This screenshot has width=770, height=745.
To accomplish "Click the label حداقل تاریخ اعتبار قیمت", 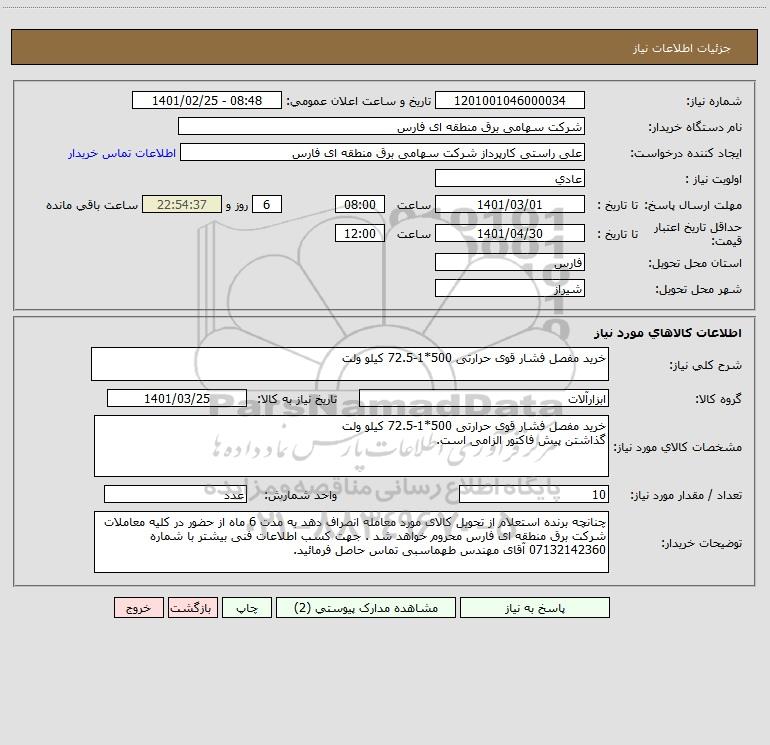I will pos(697,234).
